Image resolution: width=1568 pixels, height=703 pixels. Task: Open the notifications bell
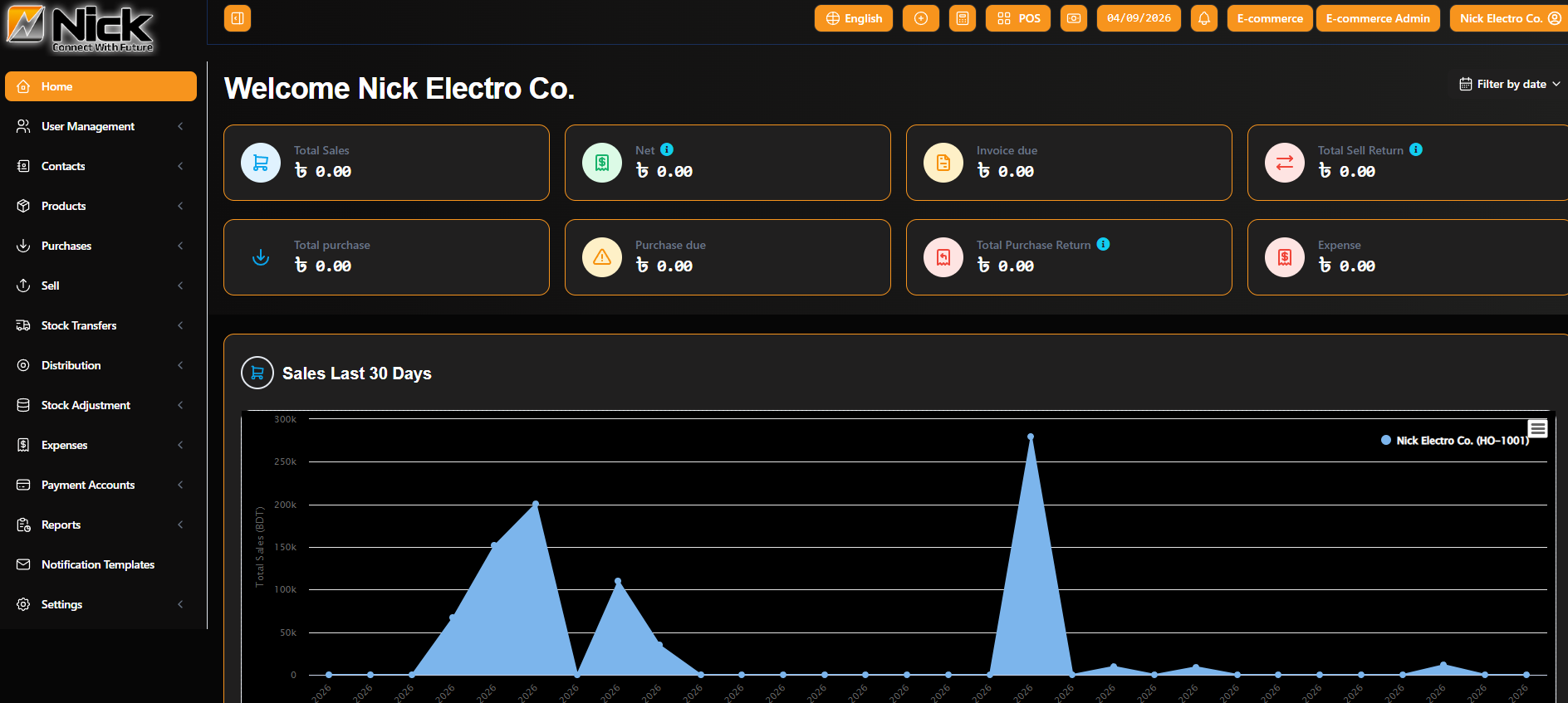tap(1203, 18)
